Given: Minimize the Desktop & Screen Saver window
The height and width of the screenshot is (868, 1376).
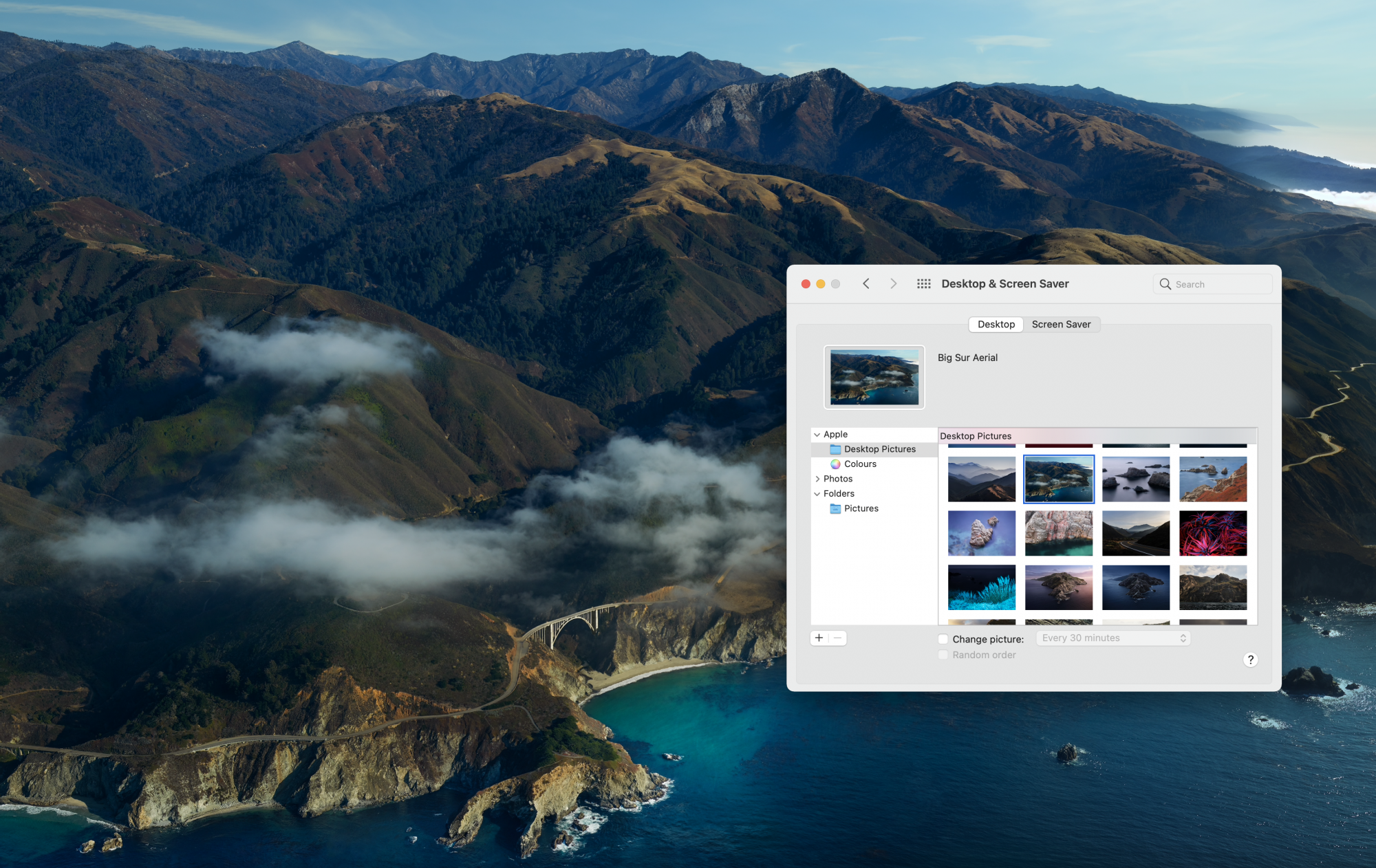Looking at the screenshot, I should coord(821,284).
